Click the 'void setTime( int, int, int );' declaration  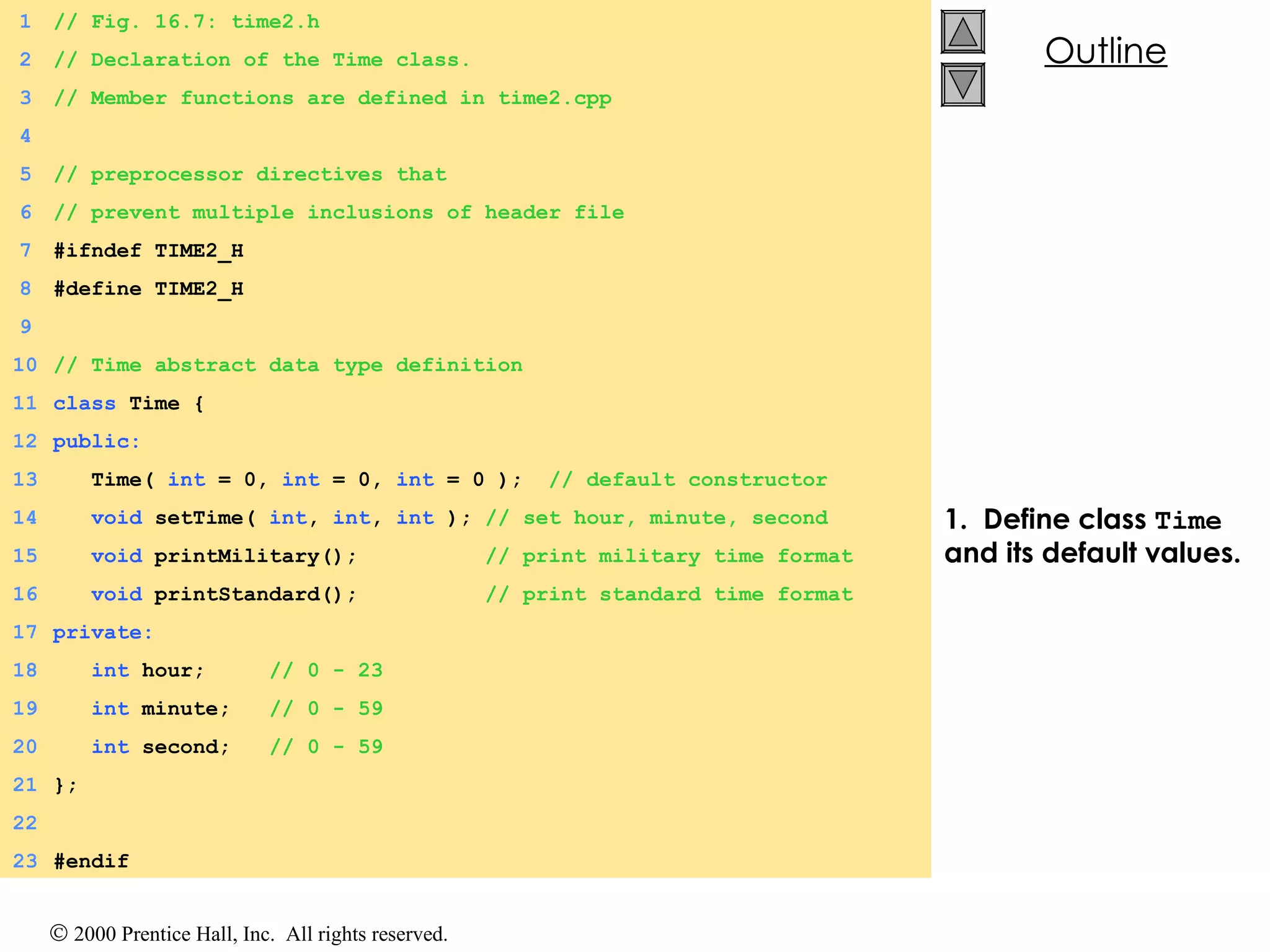[282, 518]
